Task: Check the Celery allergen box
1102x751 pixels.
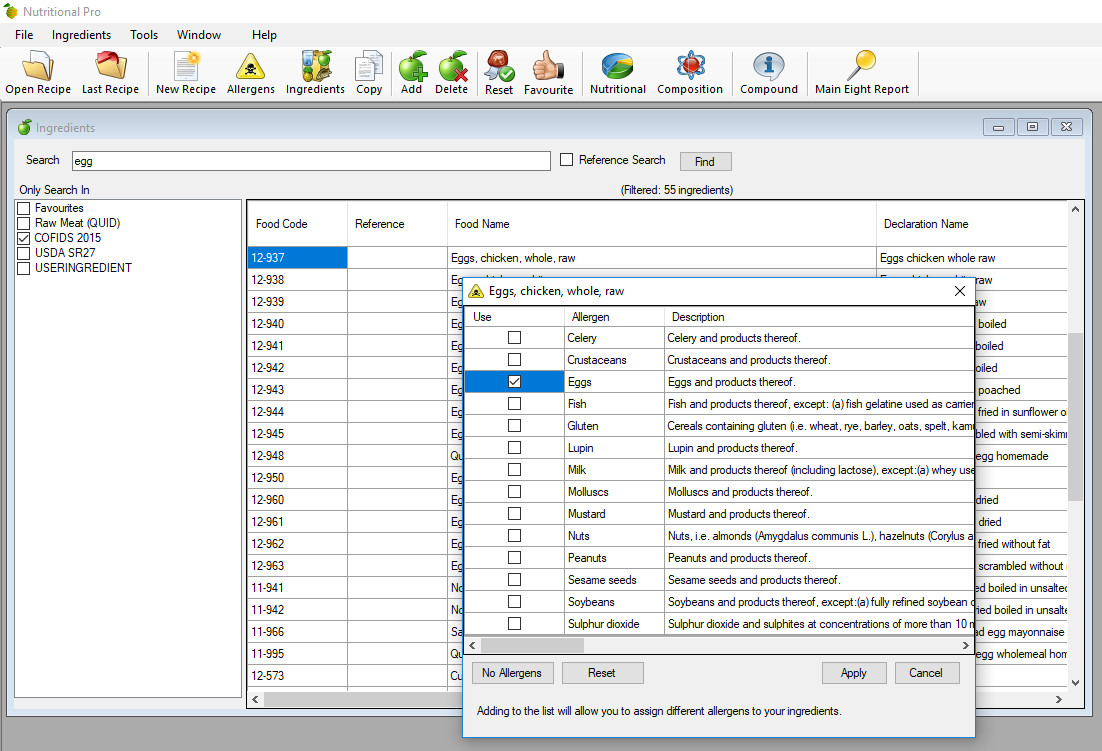Action: (x=514, y=338)
